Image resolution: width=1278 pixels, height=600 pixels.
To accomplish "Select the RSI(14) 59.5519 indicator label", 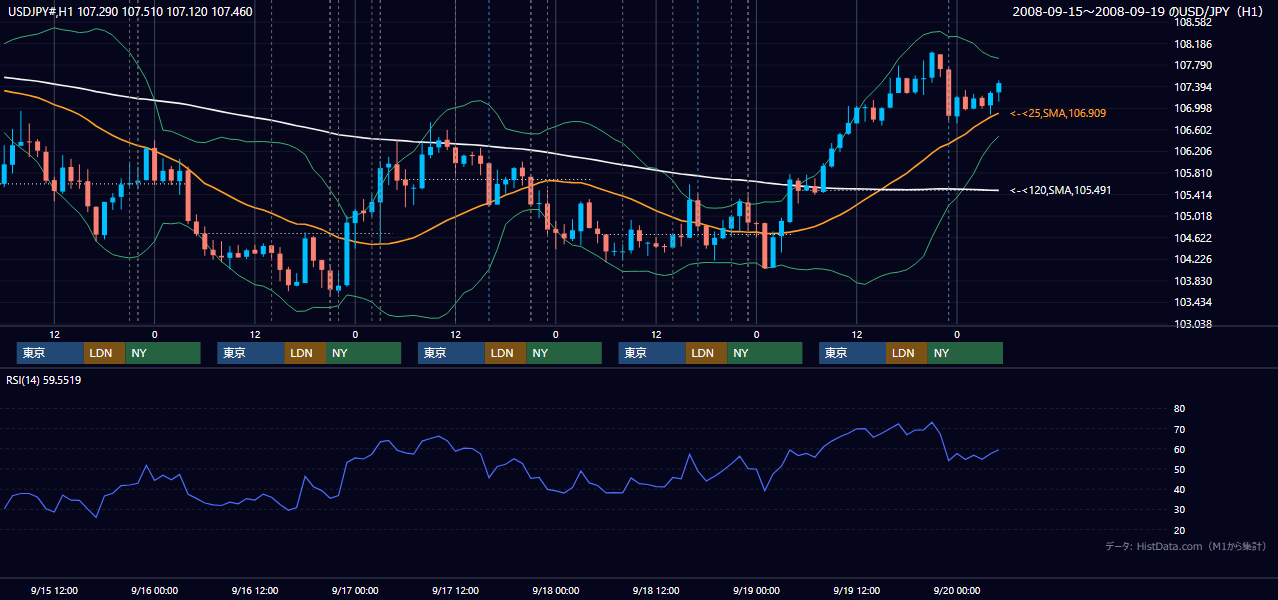I will tap(44, 380).
